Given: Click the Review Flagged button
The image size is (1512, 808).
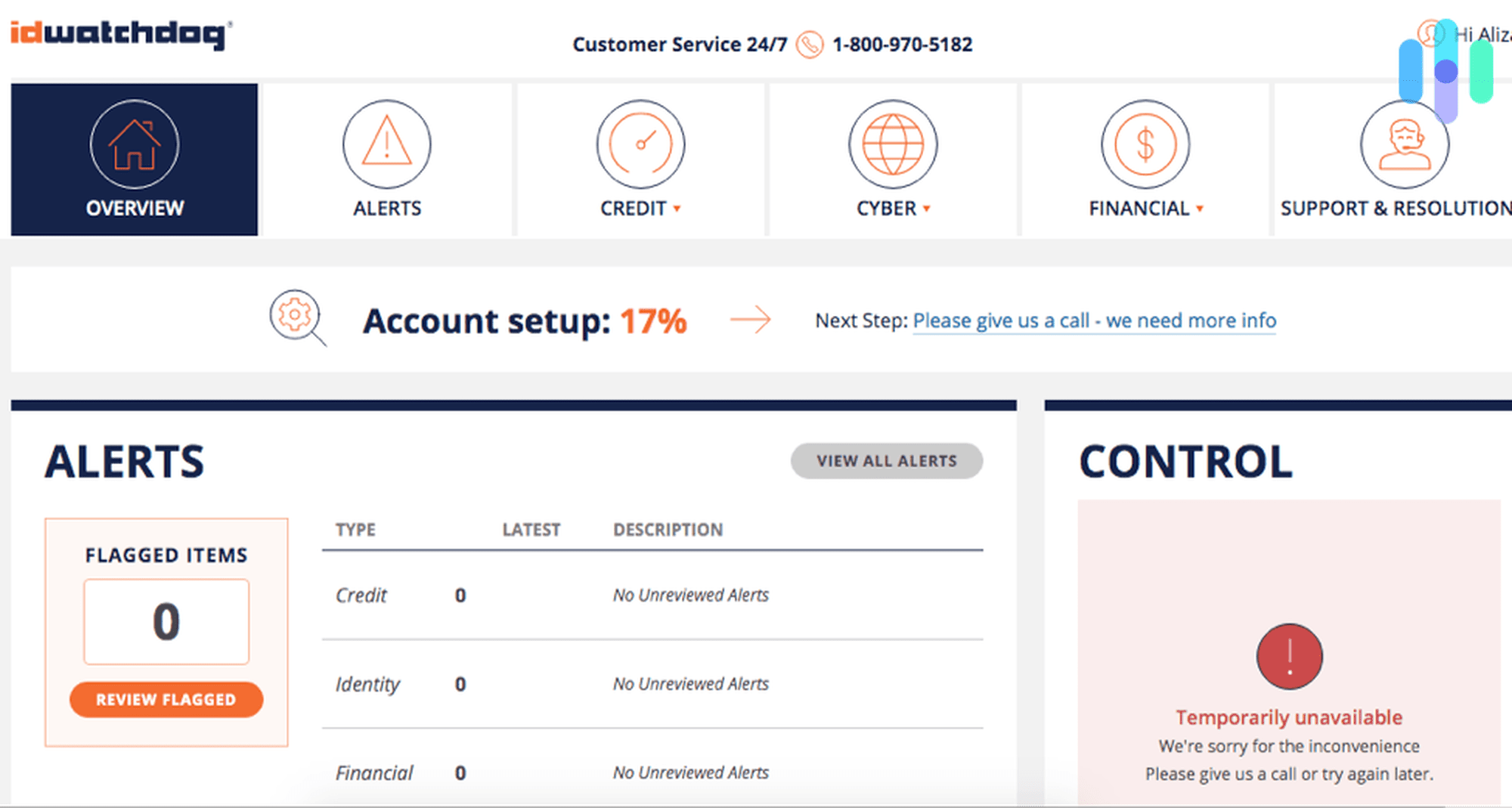Looking at the screenshot, I should [x=166, y=699].
